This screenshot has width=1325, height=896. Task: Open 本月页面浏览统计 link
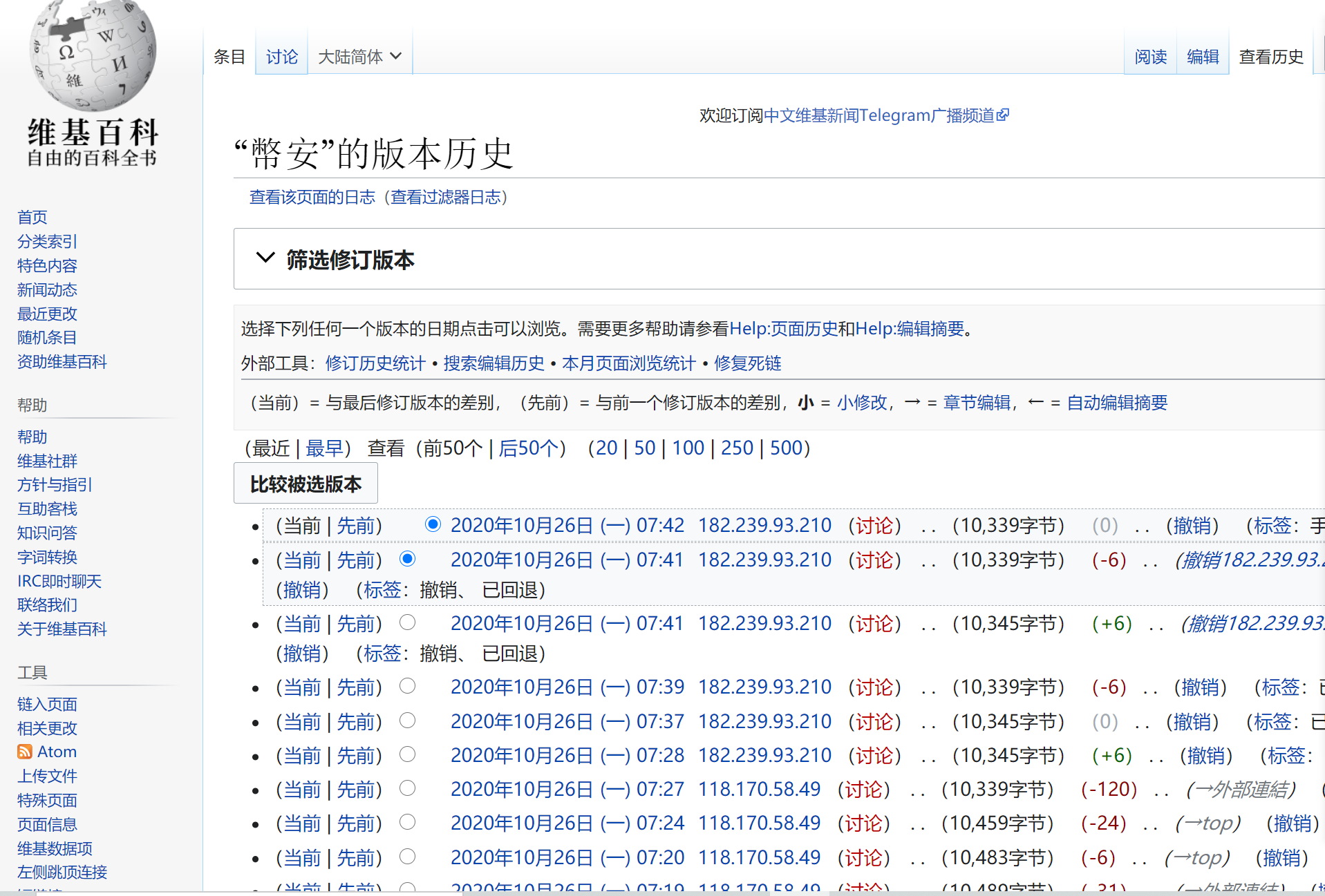pyautogui.click(x=629, y=363)
